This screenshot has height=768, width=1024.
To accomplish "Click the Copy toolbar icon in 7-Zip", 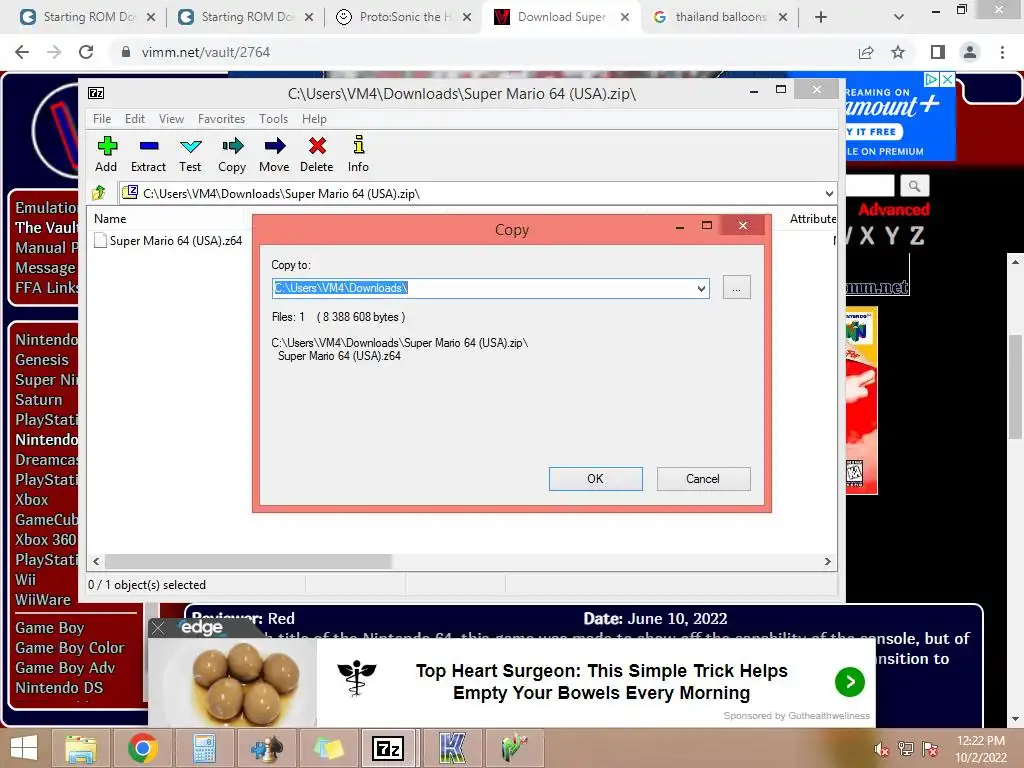I will coord(232,155).
